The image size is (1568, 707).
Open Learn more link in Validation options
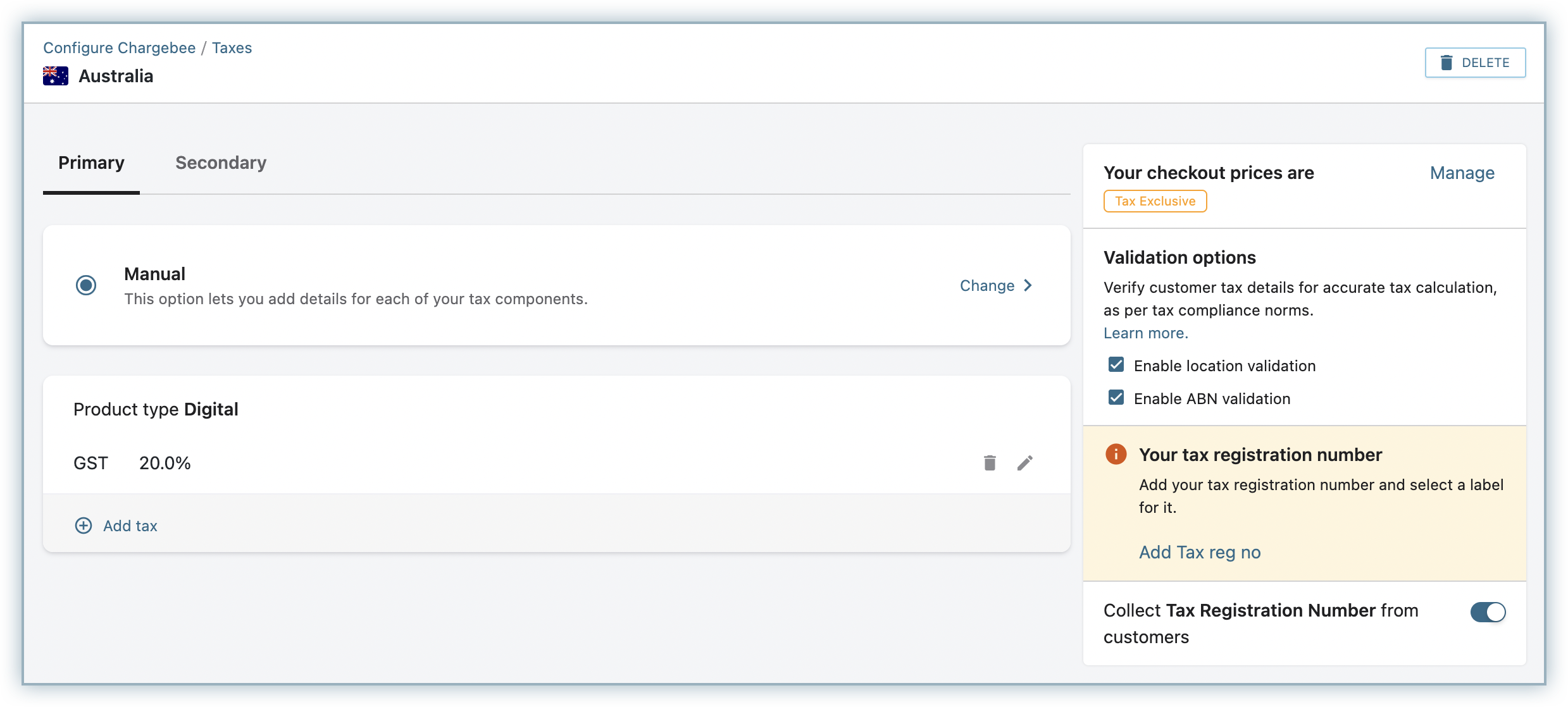(x=1145, y=333)
